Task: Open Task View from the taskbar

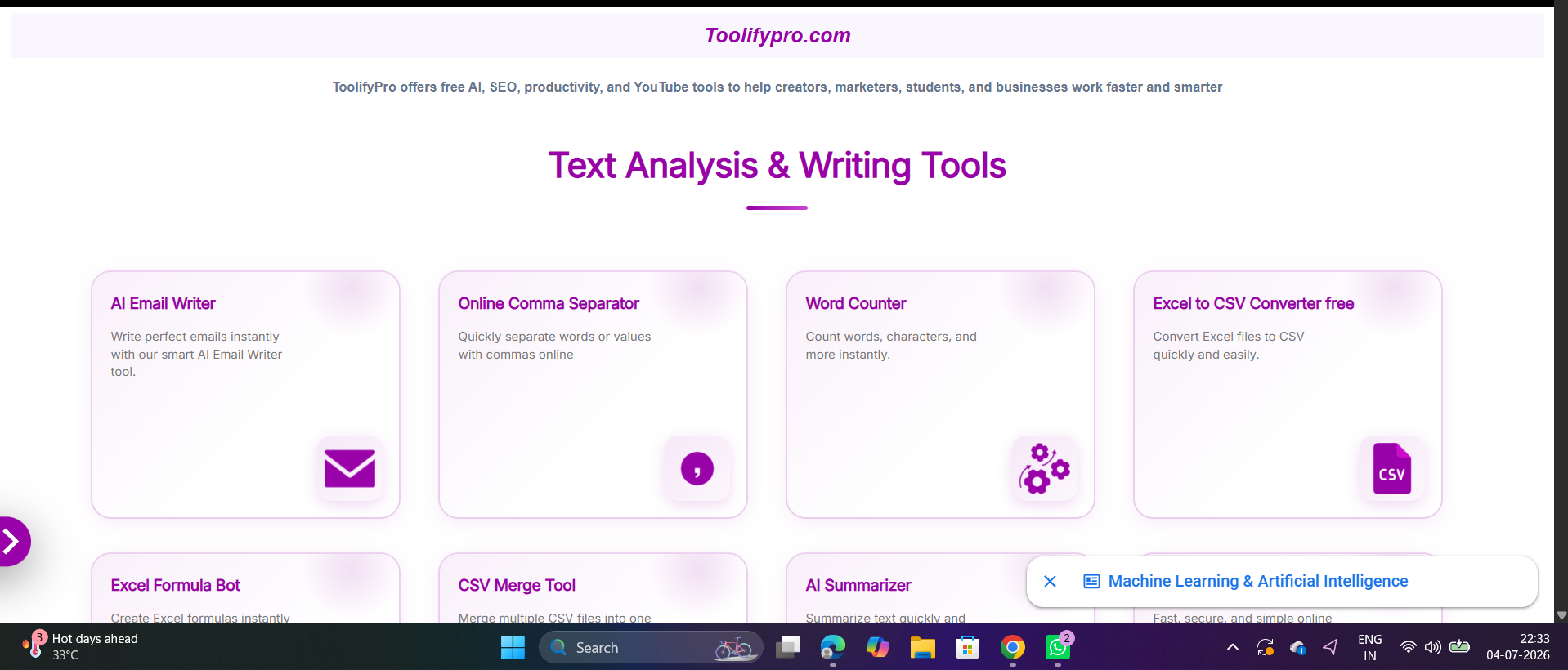Action: point(788,648)
